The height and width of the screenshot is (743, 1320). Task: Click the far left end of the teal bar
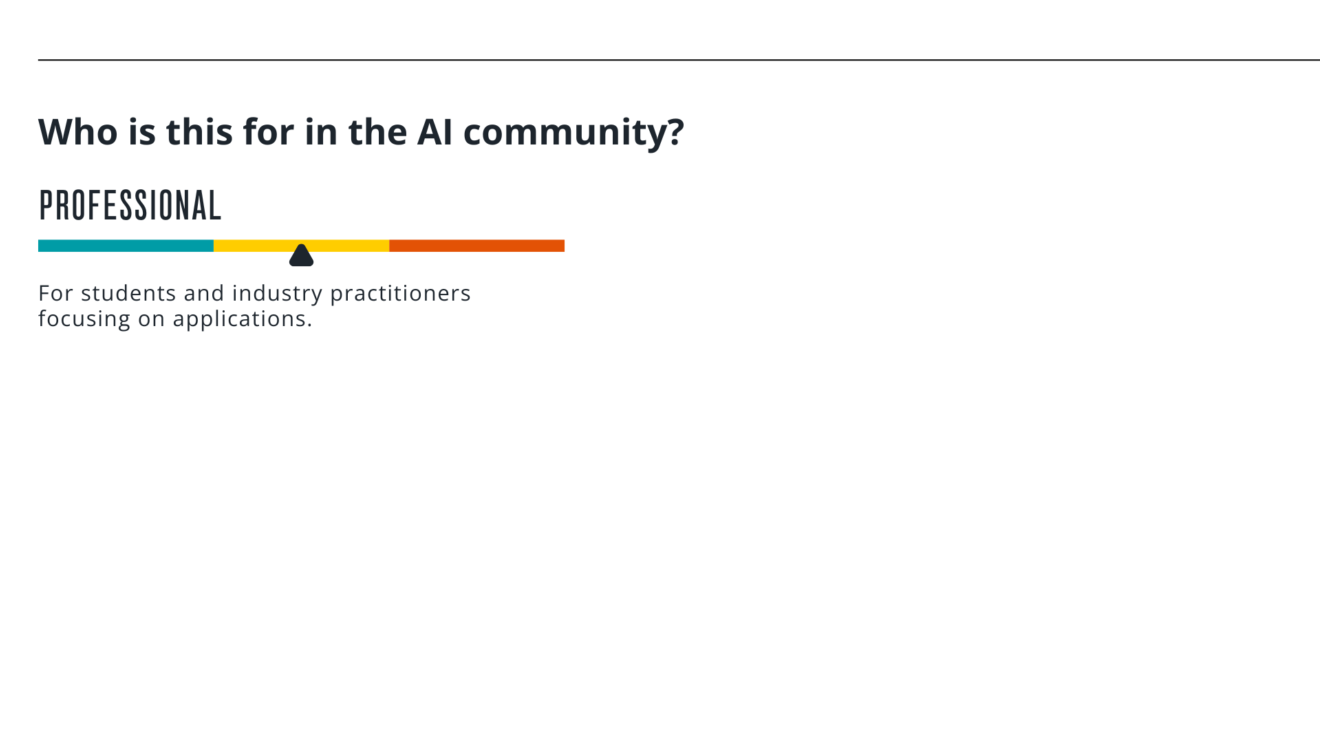(x=41, y=246)
